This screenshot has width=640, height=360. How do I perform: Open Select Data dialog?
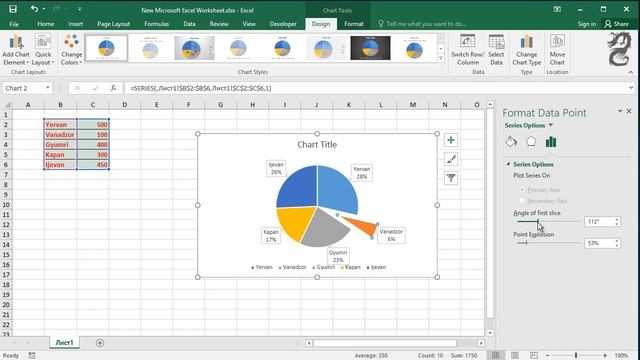click(496, 50)
